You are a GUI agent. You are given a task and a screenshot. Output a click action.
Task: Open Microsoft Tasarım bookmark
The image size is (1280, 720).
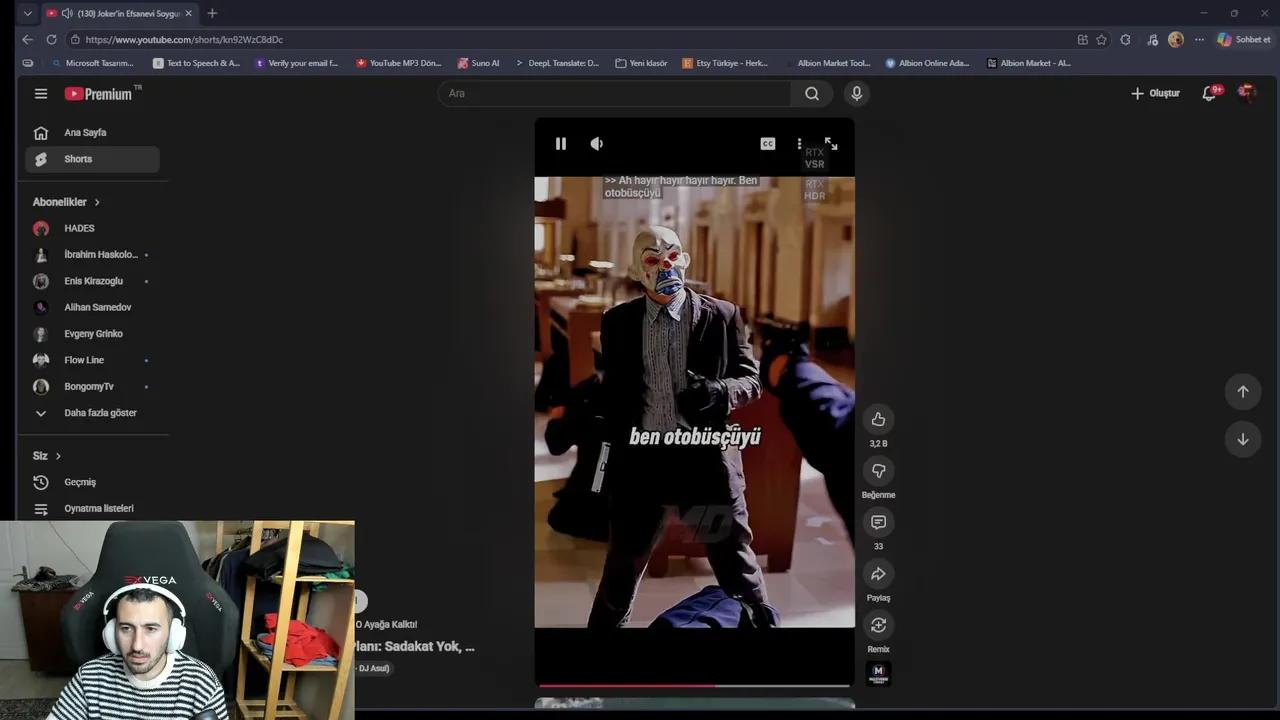pos(92,63)
